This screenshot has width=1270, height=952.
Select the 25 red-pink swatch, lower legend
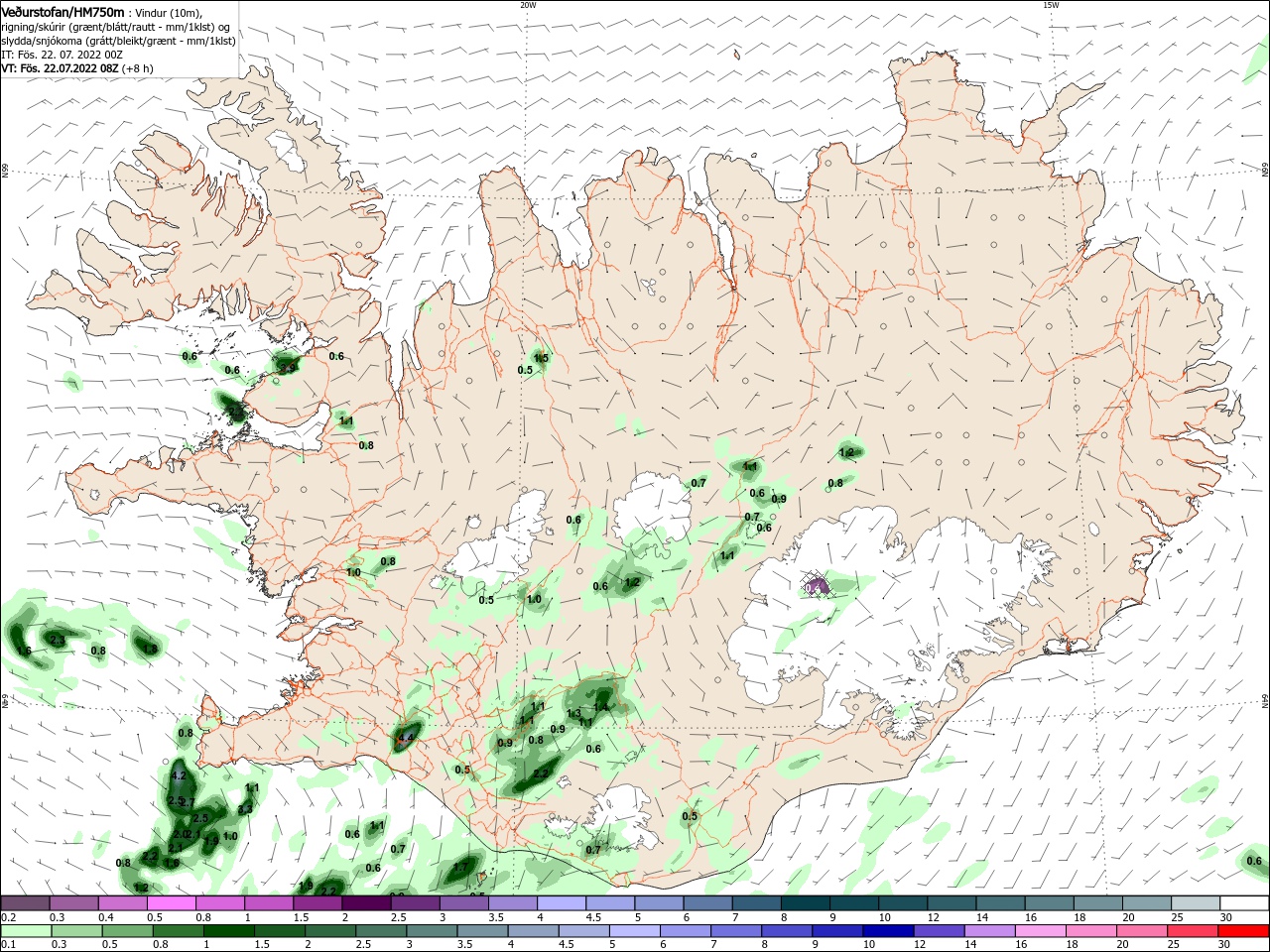(1192, 931)
